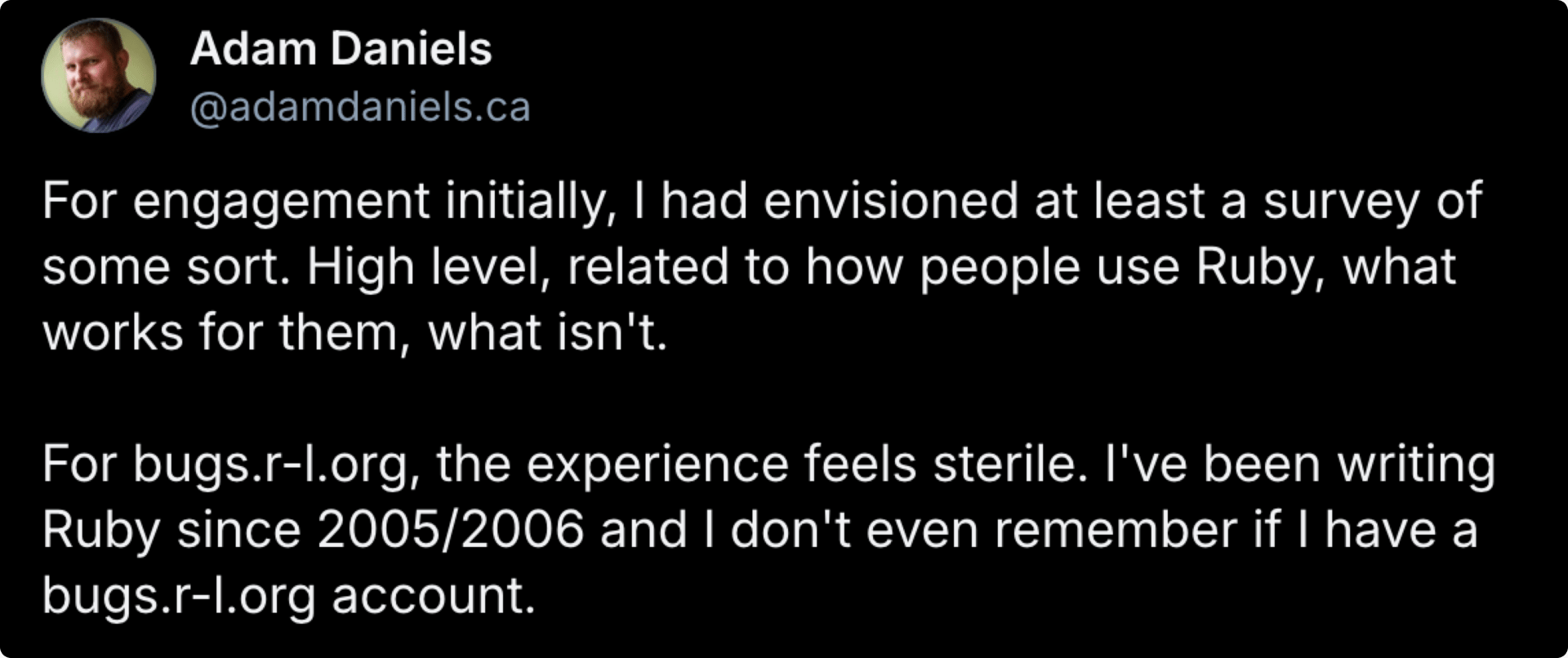Click the phrase "High level" in the post
The width and height of the screenshot is (1568, 658).
[429, 268]
